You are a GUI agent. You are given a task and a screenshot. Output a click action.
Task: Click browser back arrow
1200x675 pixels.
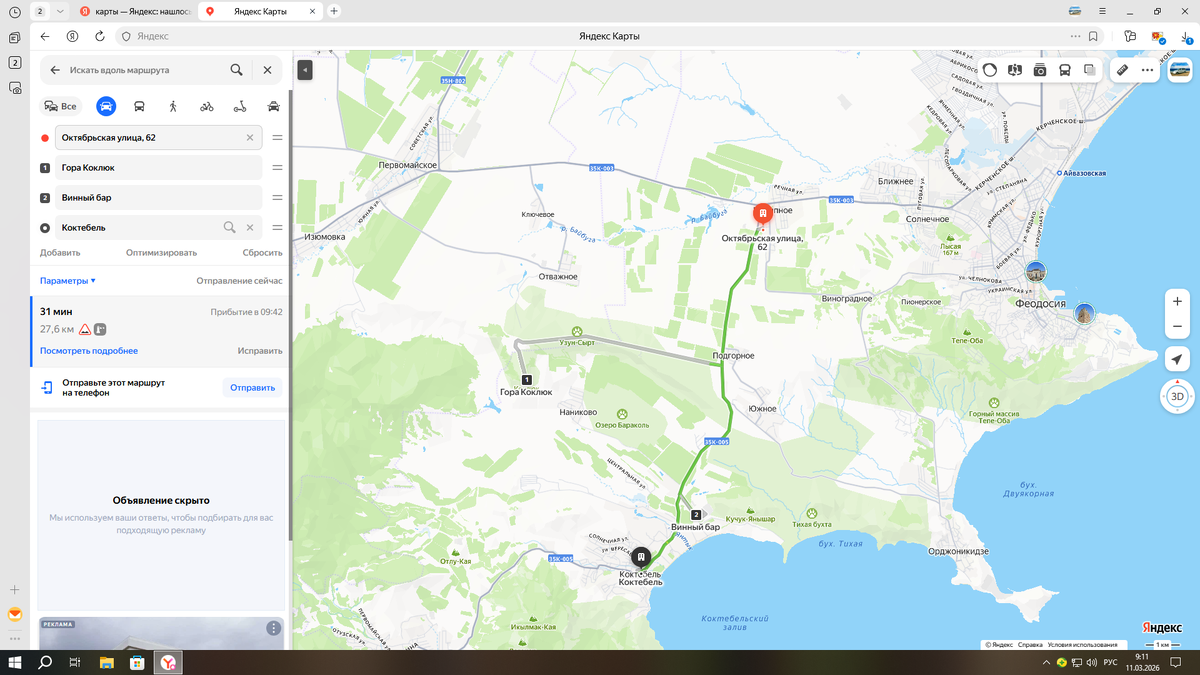coord(44,36)
